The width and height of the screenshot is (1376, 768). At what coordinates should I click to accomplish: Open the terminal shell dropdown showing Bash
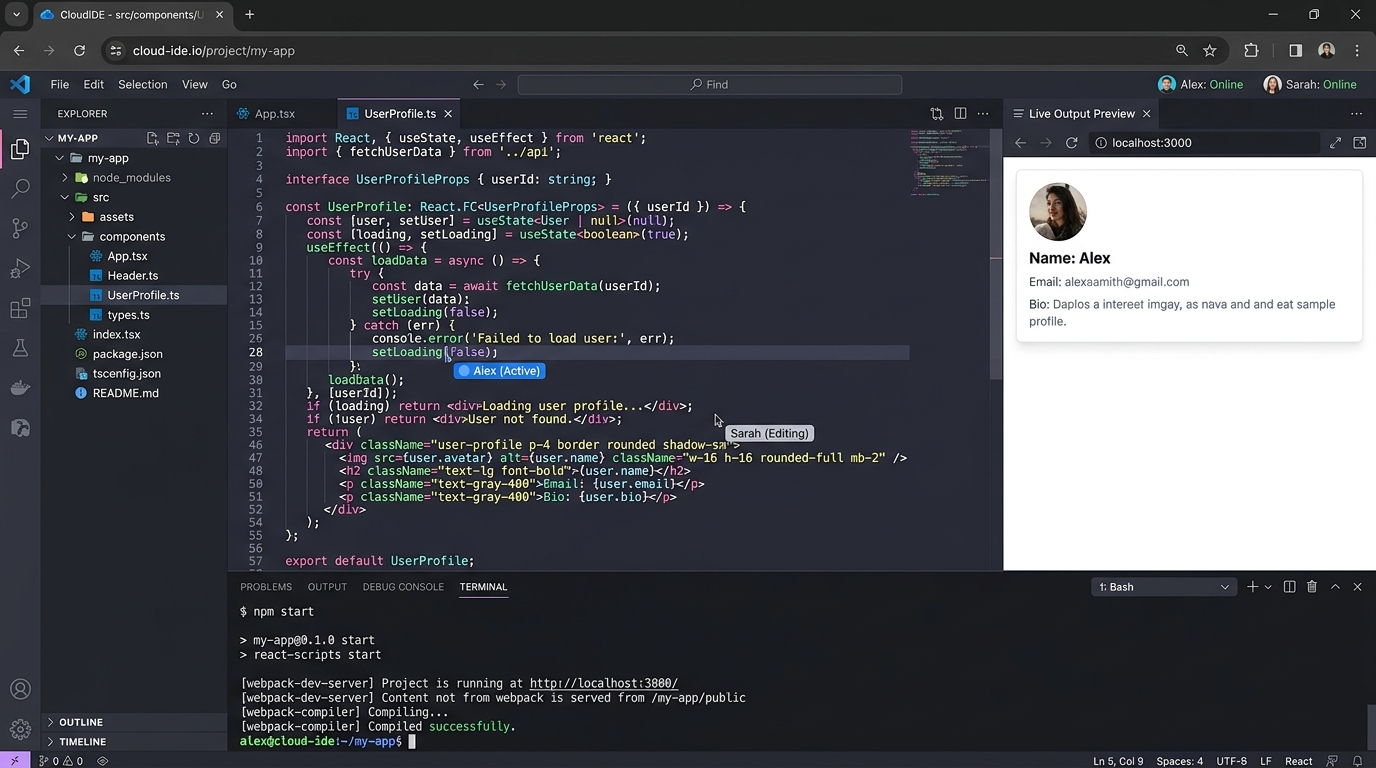coord(1164,587)
